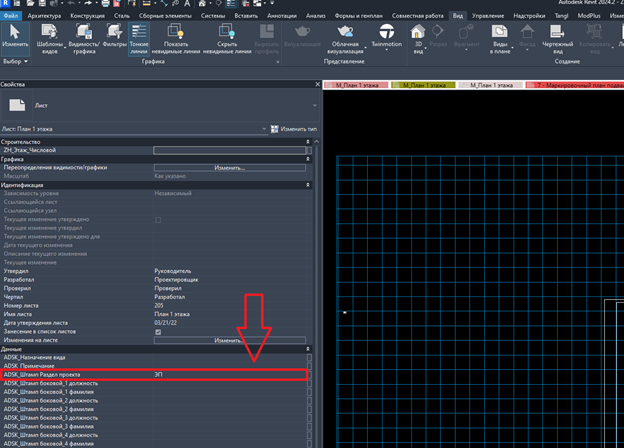Open the Графика panel dialog launcher
Image resolution: width=624 pixels, height=448 pixels.
278,62
